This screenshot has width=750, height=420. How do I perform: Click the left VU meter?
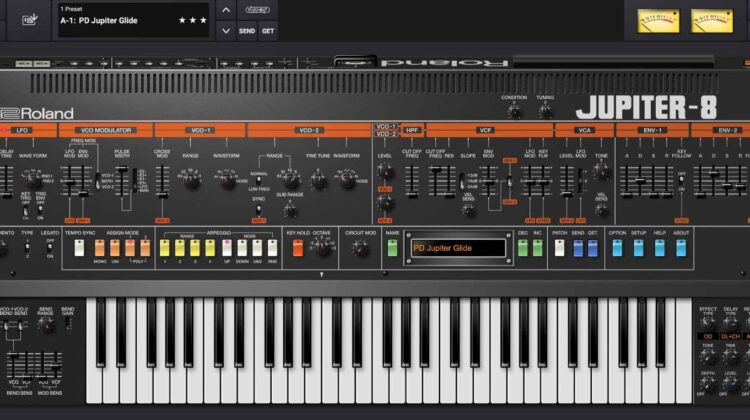pos(658,21)
